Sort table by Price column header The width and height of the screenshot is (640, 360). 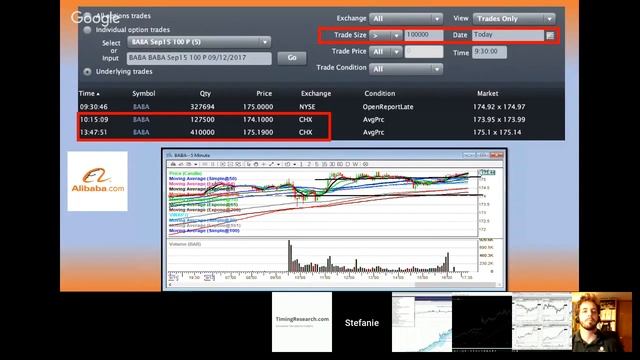264,93
